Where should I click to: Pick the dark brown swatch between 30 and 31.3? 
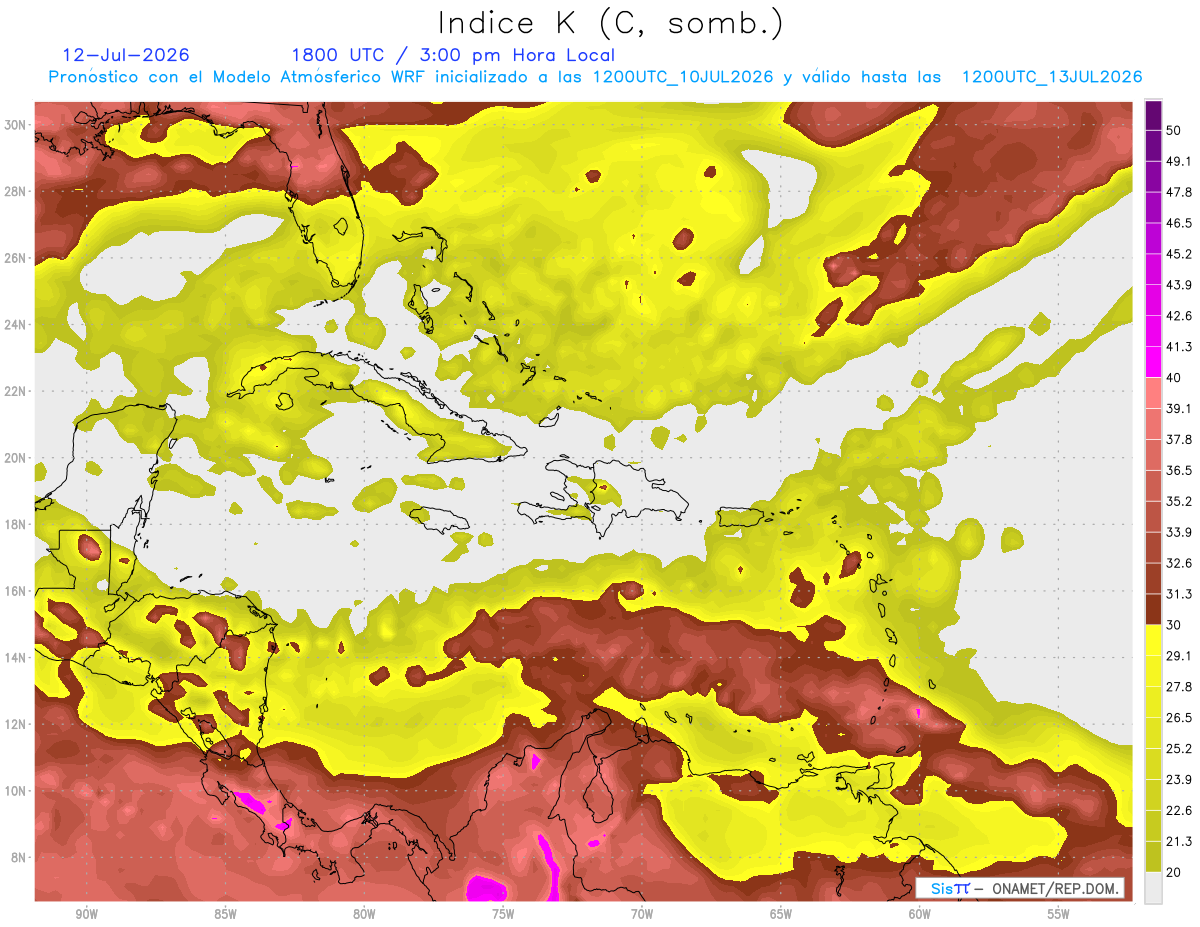pos(1153,609)
